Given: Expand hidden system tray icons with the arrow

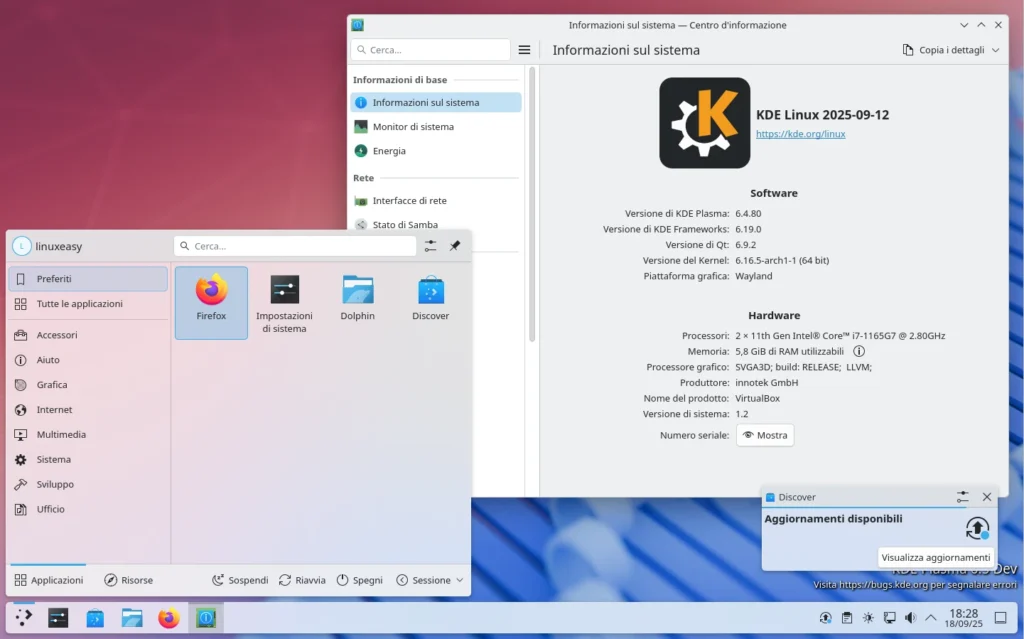Looking at the screenshot, I should pyautogui.click(x=931, y=618).
